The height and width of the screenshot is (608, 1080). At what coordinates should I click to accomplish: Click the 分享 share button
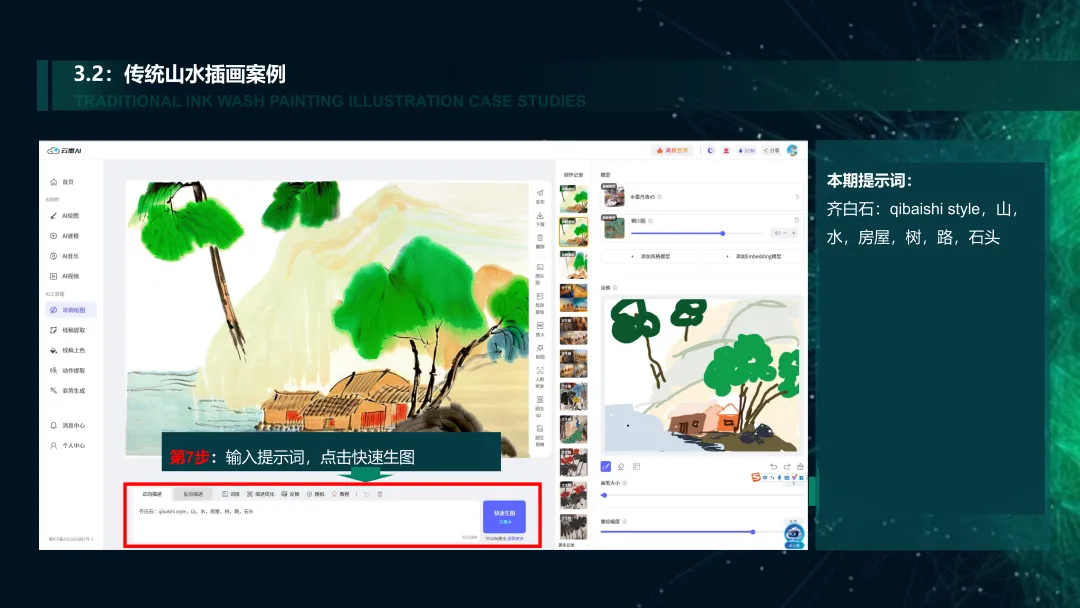click(x=771, y=150)
